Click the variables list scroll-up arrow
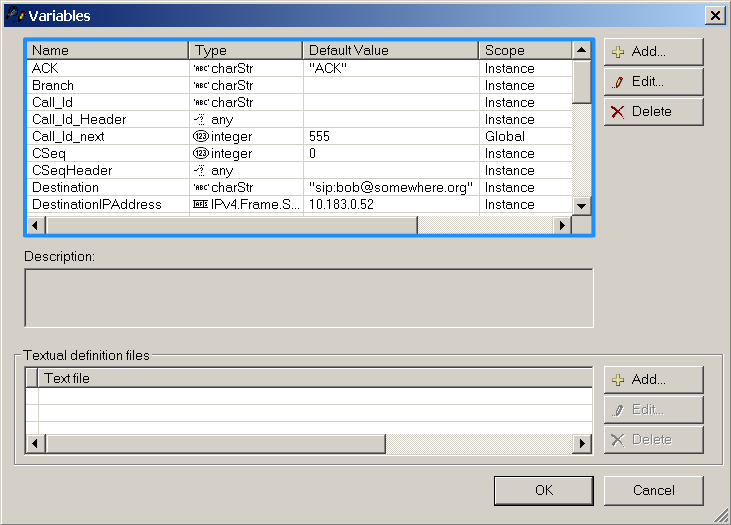 581,50
